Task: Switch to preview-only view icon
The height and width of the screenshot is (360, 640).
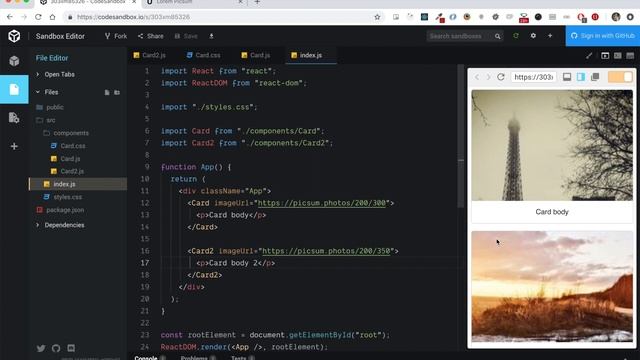Action: tap(630, 56)
